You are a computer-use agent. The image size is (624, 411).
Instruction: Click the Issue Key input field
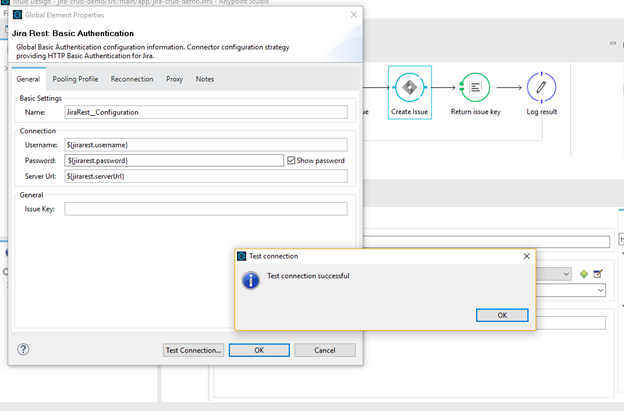(205, 209)
